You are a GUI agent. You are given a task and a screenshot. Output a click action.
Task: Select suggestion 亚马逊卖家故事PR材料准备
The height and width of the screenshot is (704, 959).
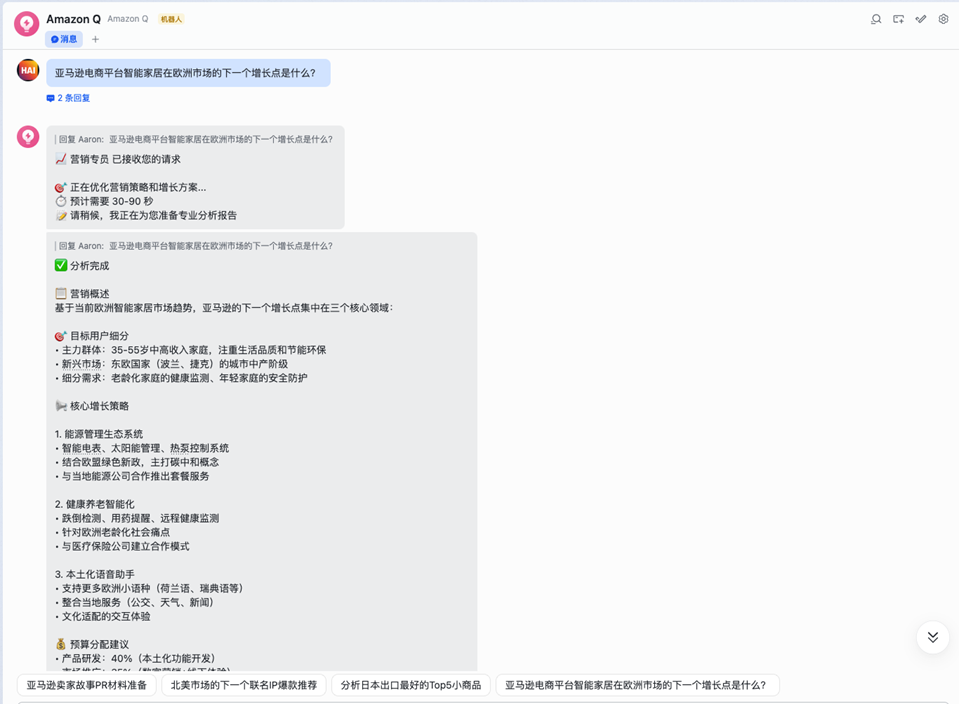click(87, 685)
